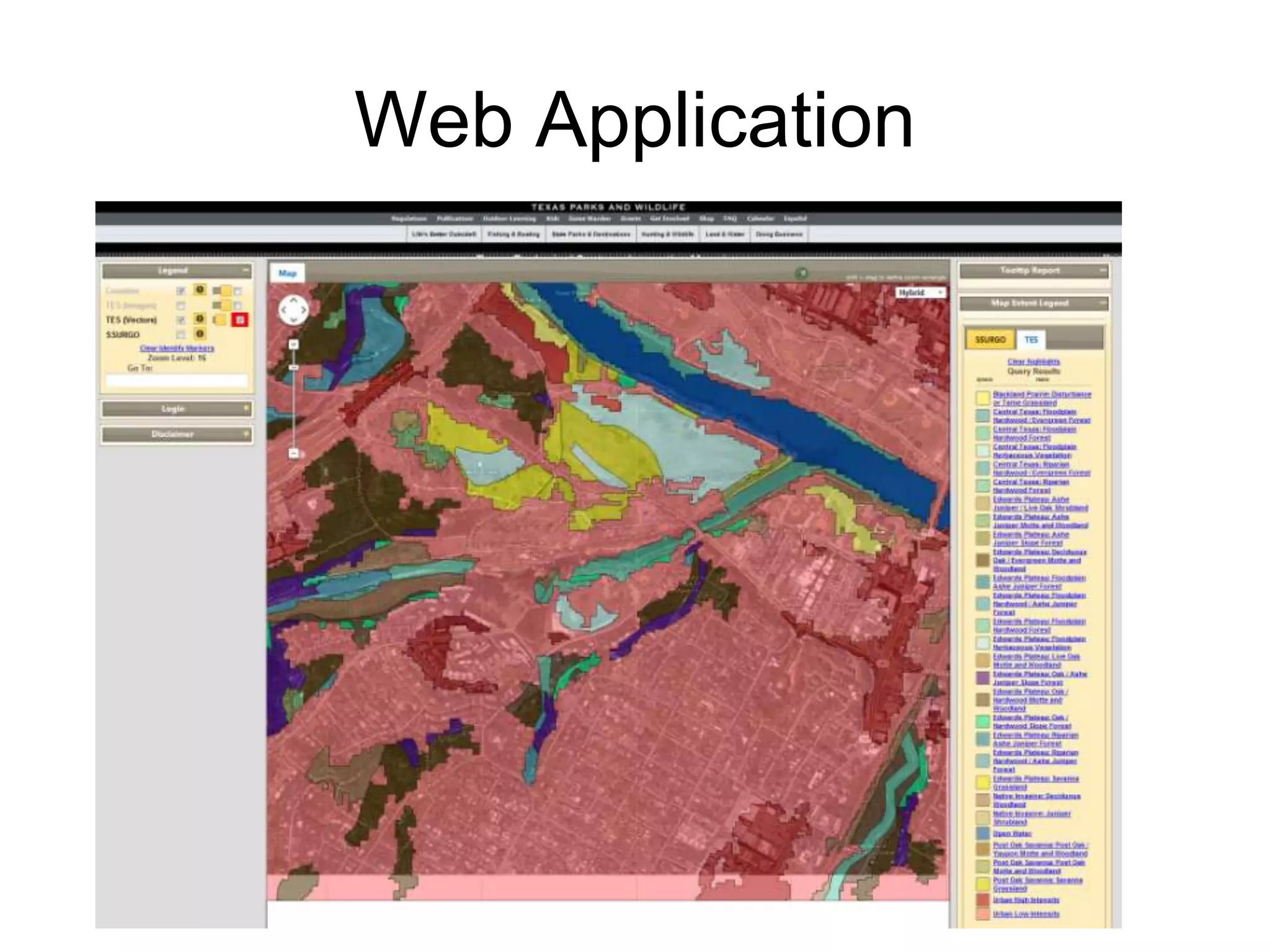The height and width of the screenshot is (952, 1270).
Task: Click Clear highlights link
Action: (x=1034, y=361)
